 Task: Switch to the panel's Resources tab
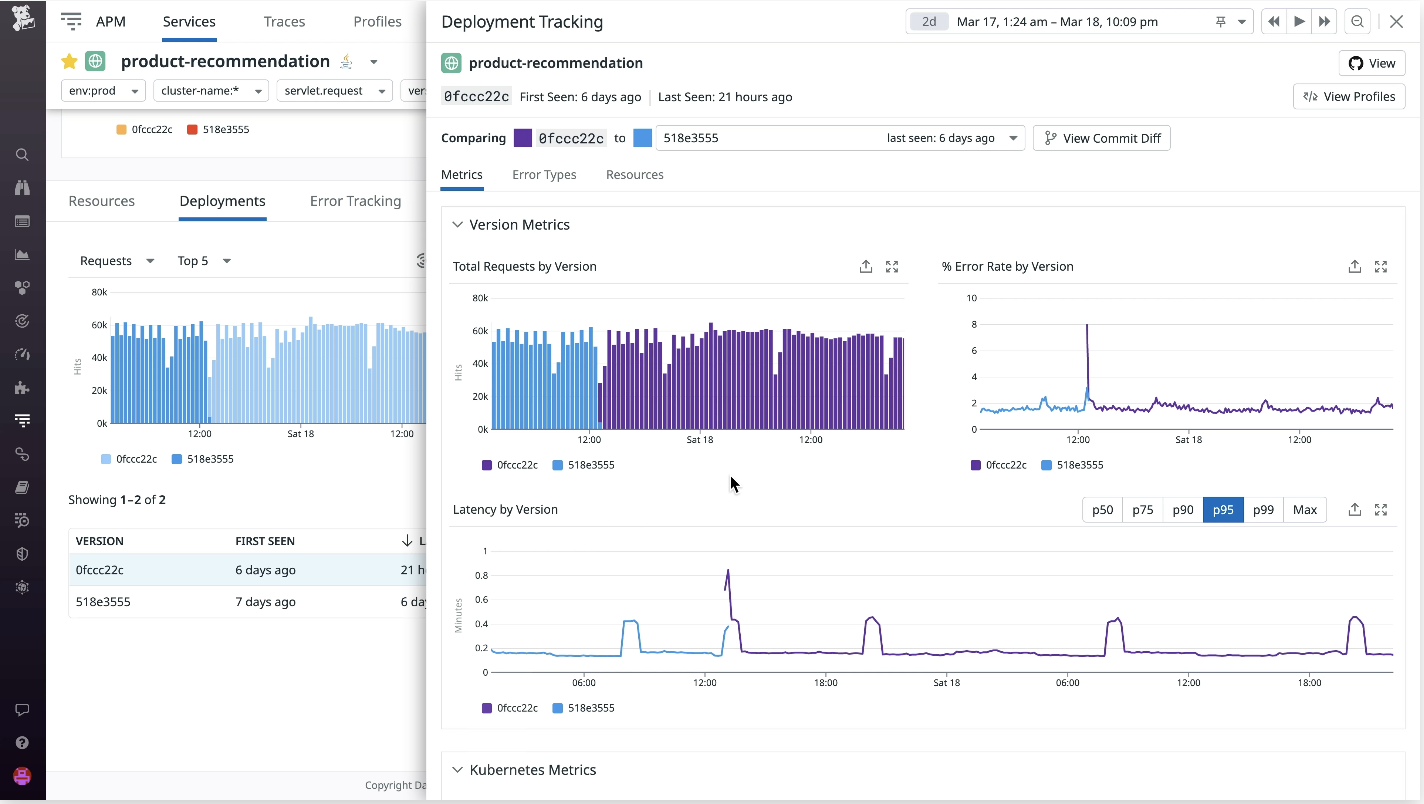[635, 174]
